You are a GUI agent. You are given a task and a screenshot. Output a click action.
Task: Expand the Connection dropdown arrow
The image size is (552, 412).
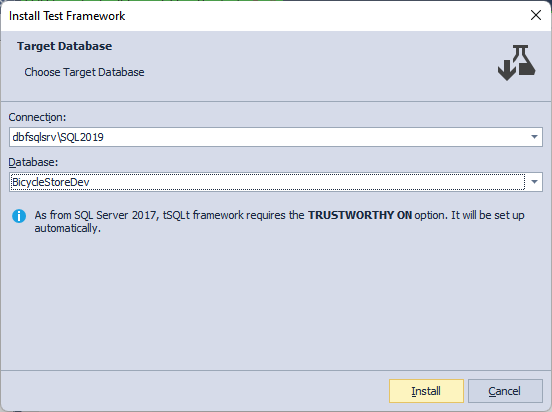(x=534, y=137)
